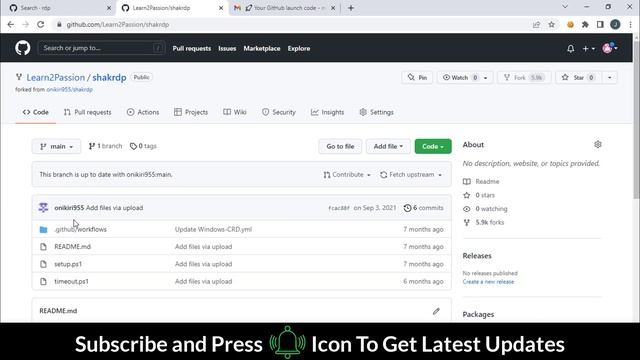The image size is (640, 360).
Task: Open the Actions tab
Action: 143,112
